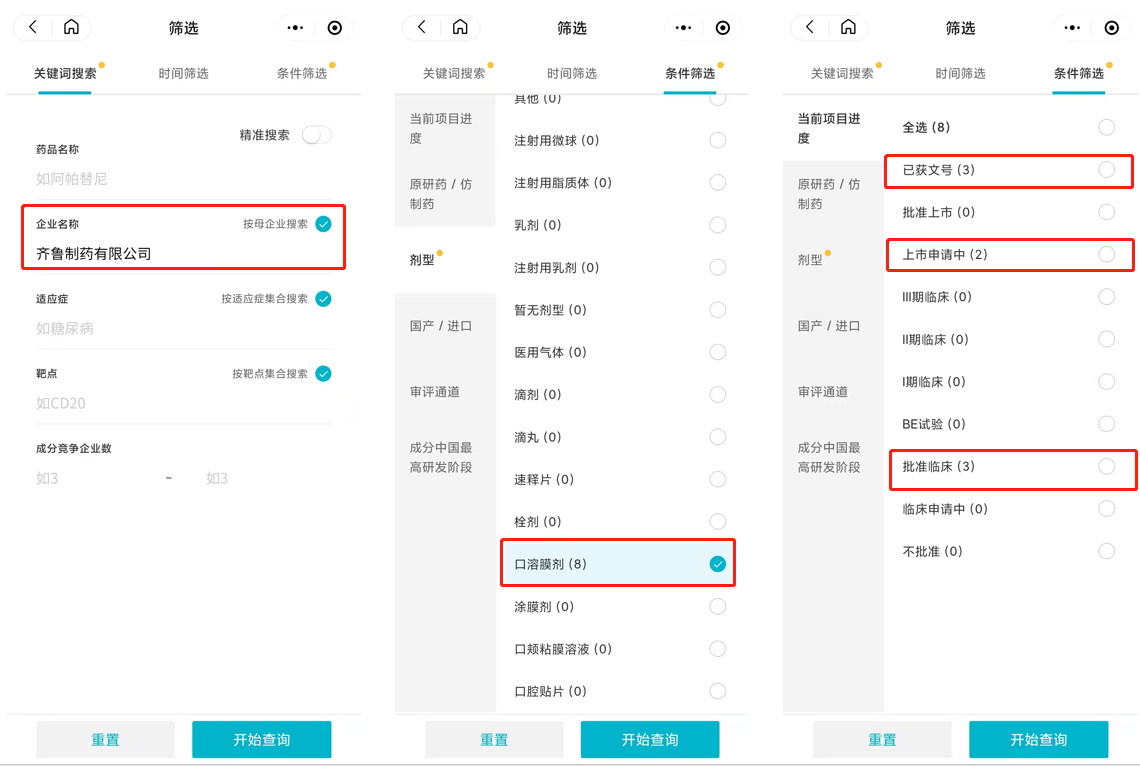Tap the home icon in the right panel
This screenshot has height=766, width=1140.
coord(848,28)
